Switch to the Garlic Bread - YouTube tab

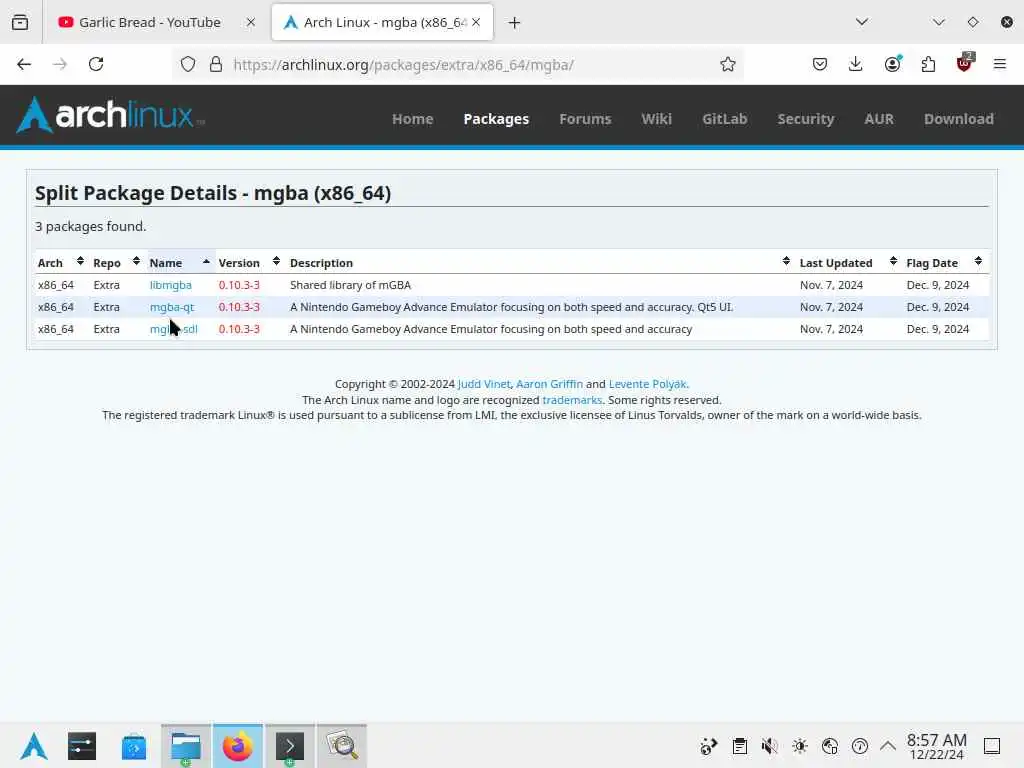150,22
